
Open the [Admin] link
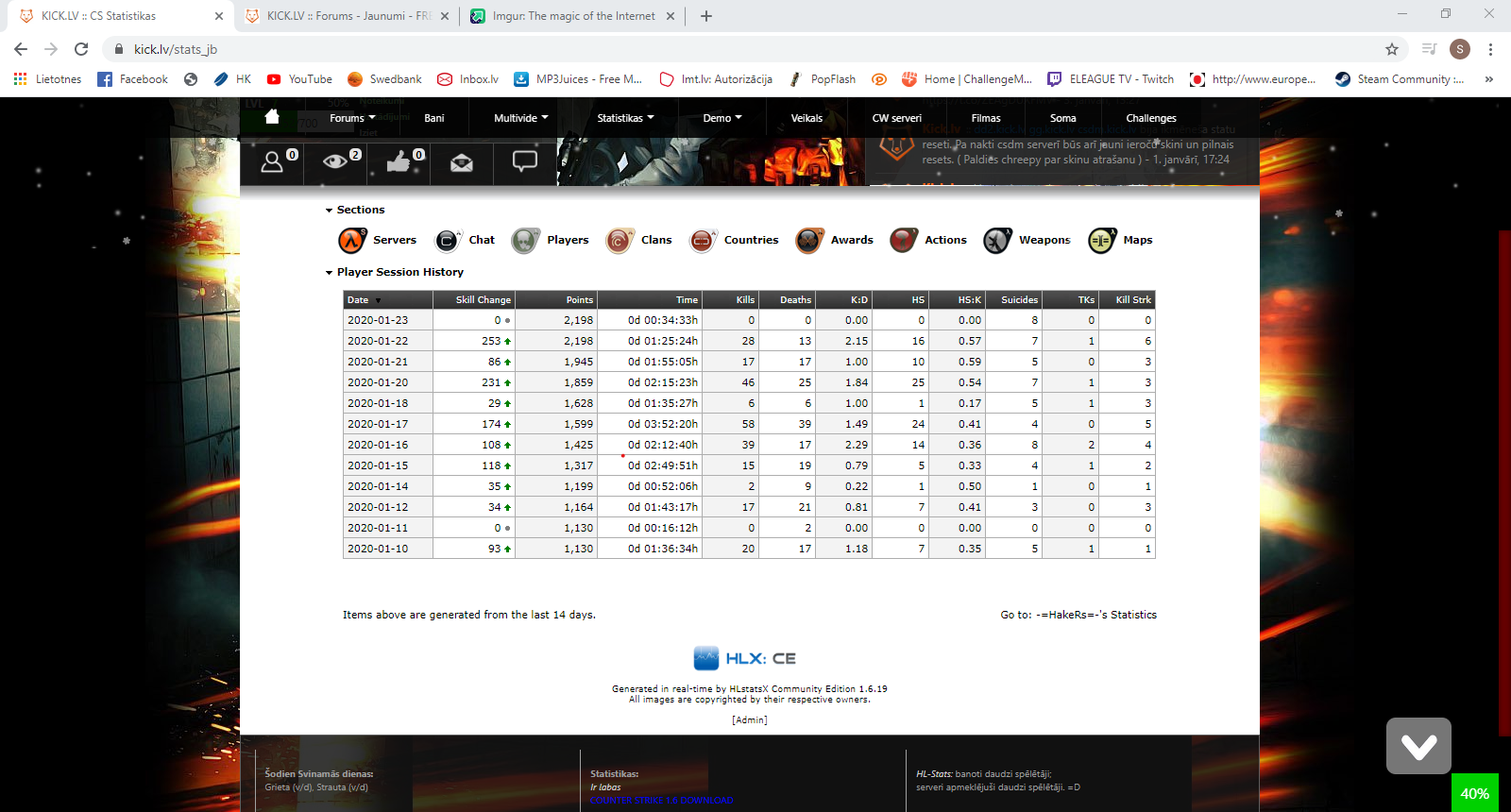pyautogui.click(x=750, y=720)
